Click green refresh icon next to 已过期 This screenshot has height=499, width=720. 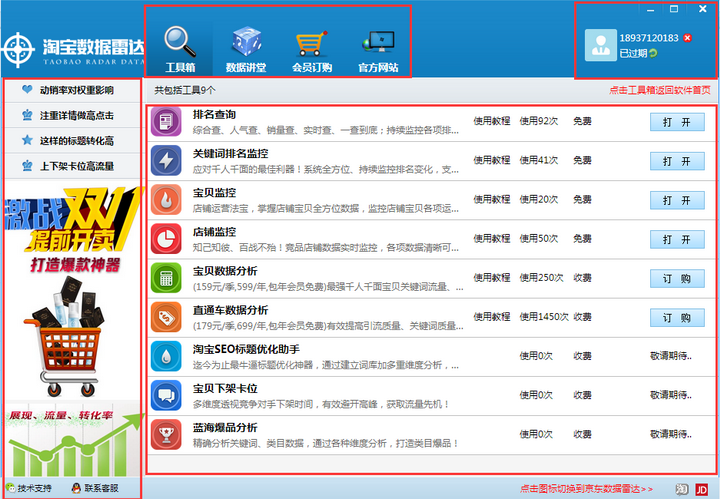click(654, 53)
